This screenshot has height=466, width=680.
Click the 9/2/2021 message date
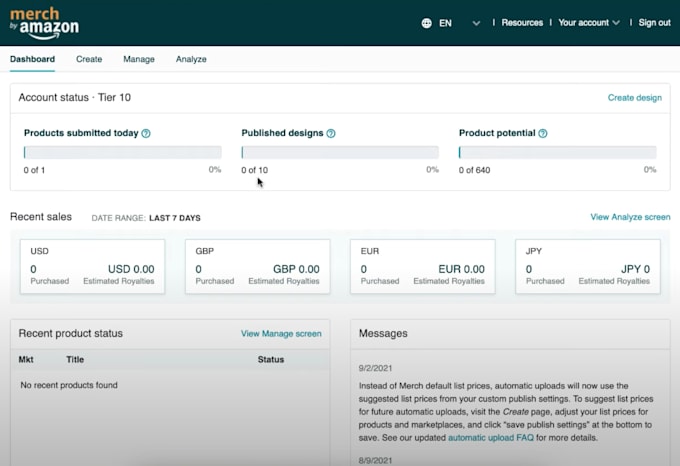pos(375,368)
